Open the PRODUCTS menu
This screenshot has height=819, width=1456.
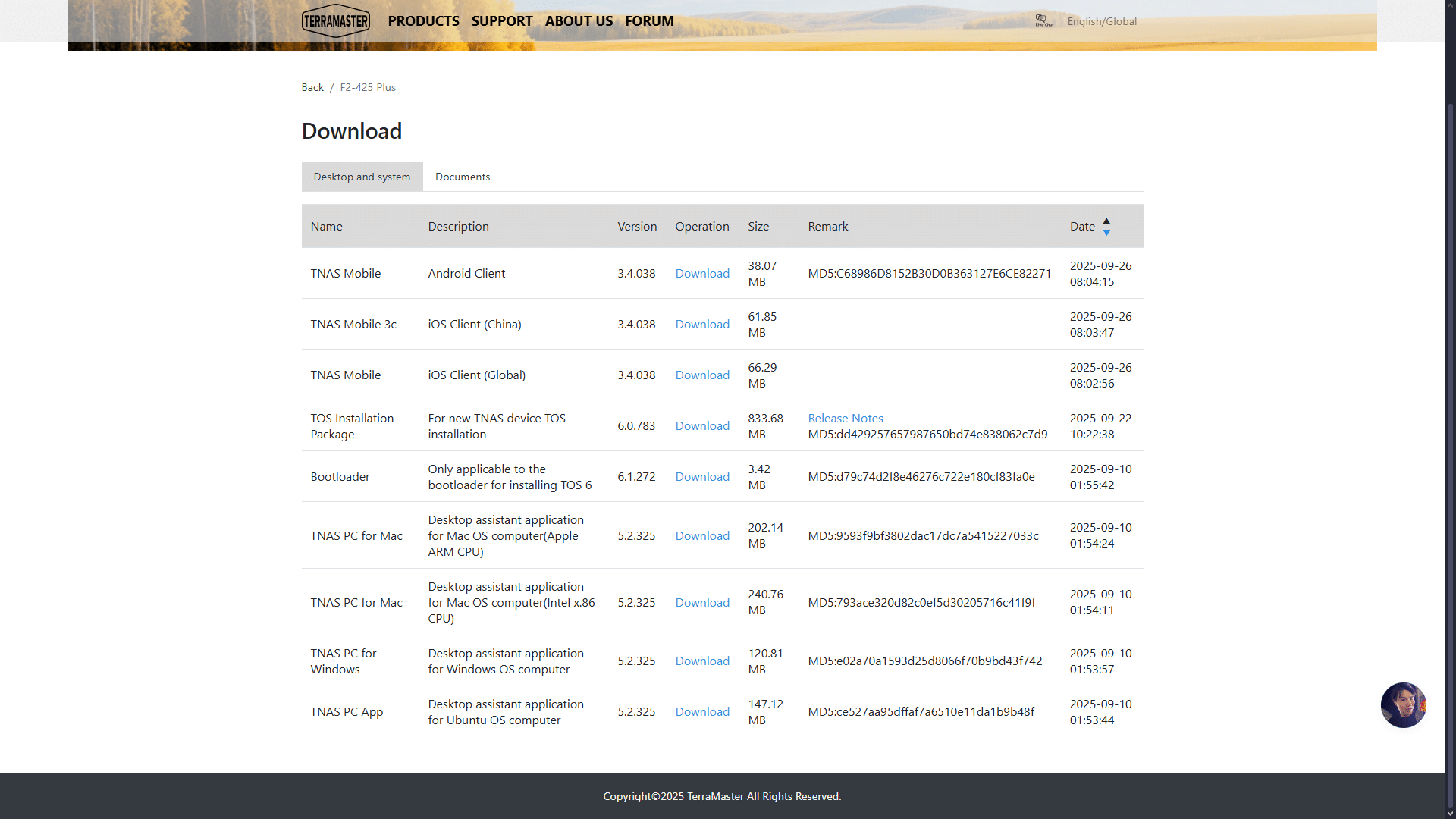pos(423,21)
